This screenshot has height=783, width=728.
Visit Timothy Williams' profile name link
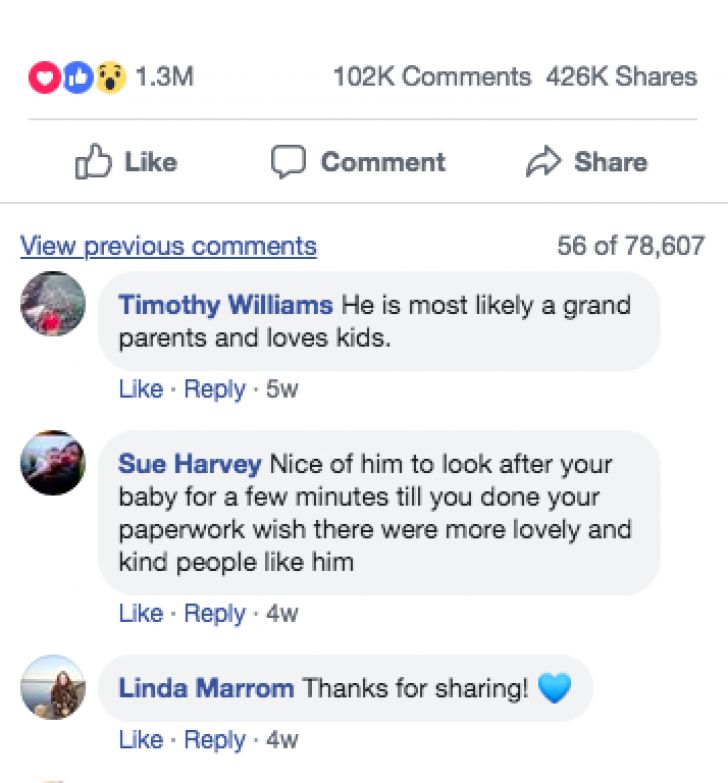226,305
